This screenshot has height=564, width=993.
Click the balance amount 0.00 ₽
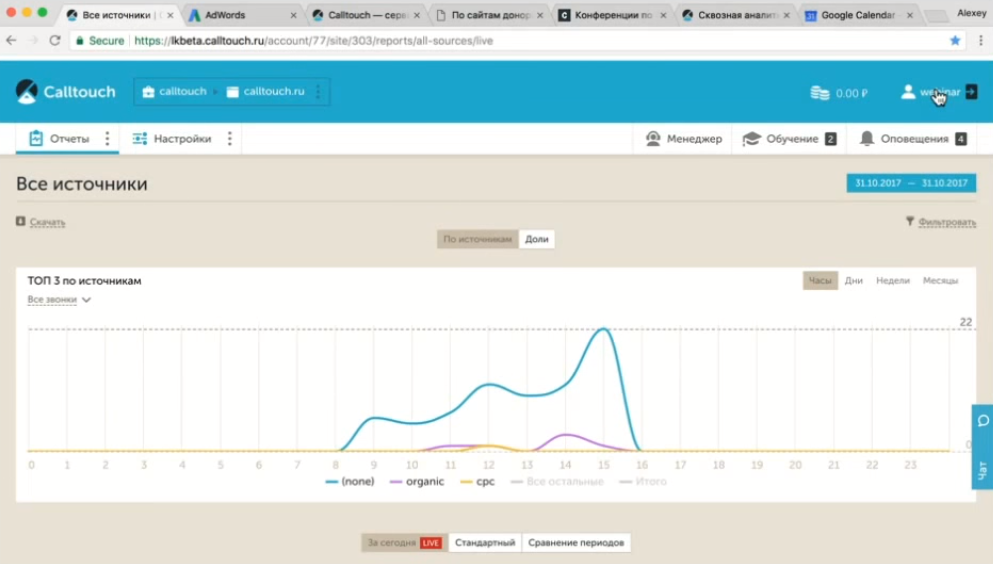pyautogui.click(x=851, y=93)
